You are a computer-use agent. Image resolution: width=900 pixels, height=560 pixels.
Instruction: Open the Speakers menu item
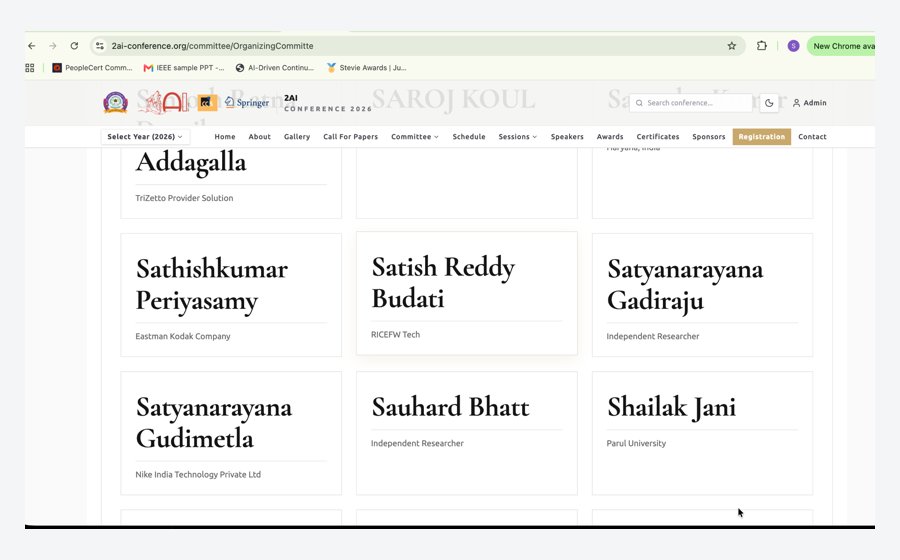tap(567, 137)
